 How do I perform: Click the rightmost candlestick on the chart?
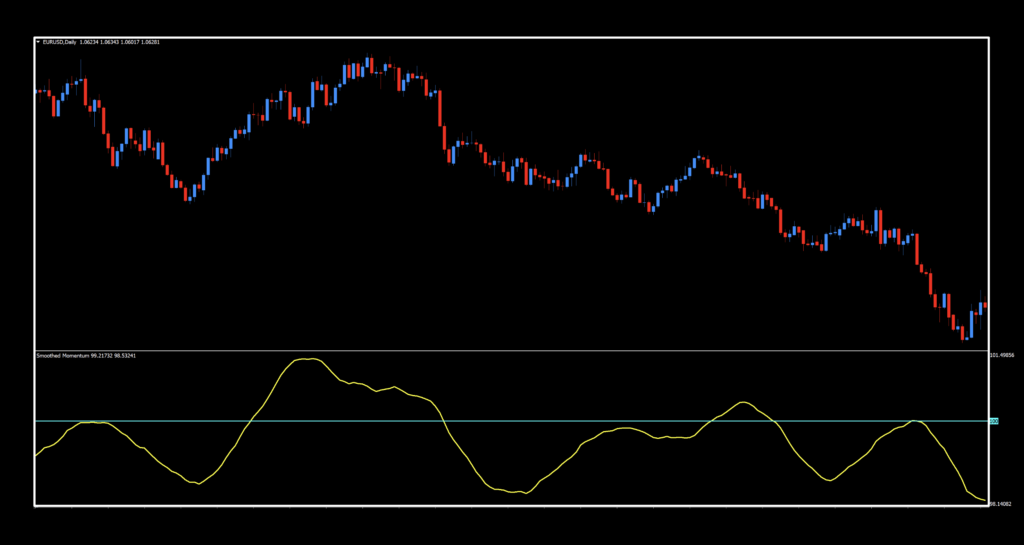985,304
